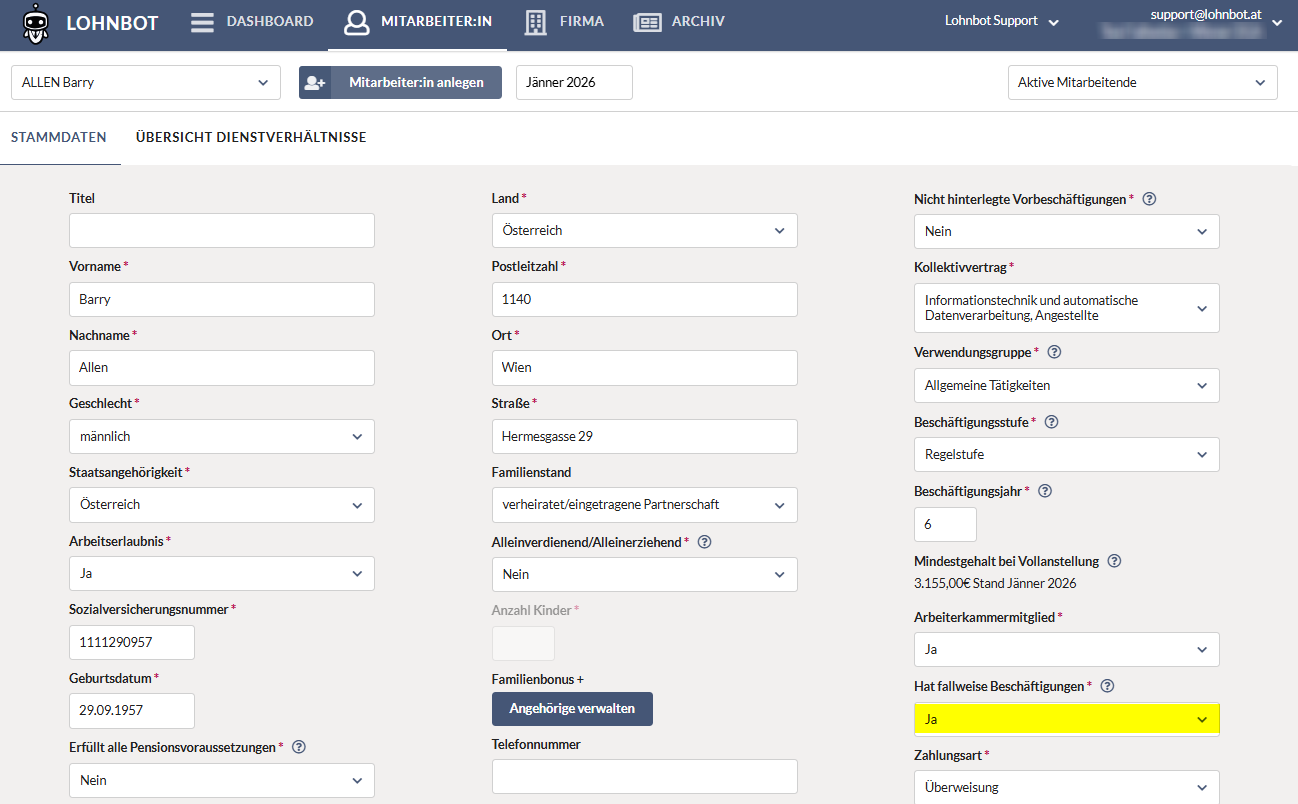Open the Mitarbeiter:in menu

[x=418, y=22]
